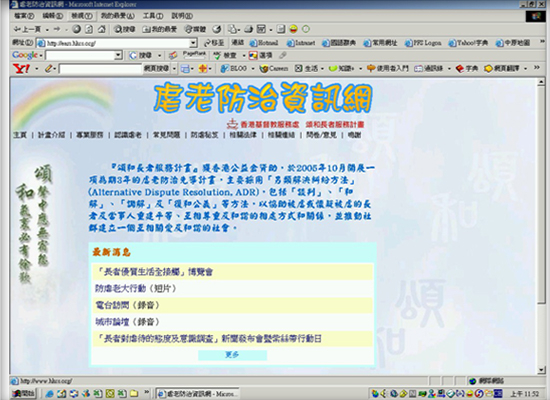Screen dimensions: 550x400
Task: Click the page vertical scrollbar down arrow
Action: click(x=541, y=369)
